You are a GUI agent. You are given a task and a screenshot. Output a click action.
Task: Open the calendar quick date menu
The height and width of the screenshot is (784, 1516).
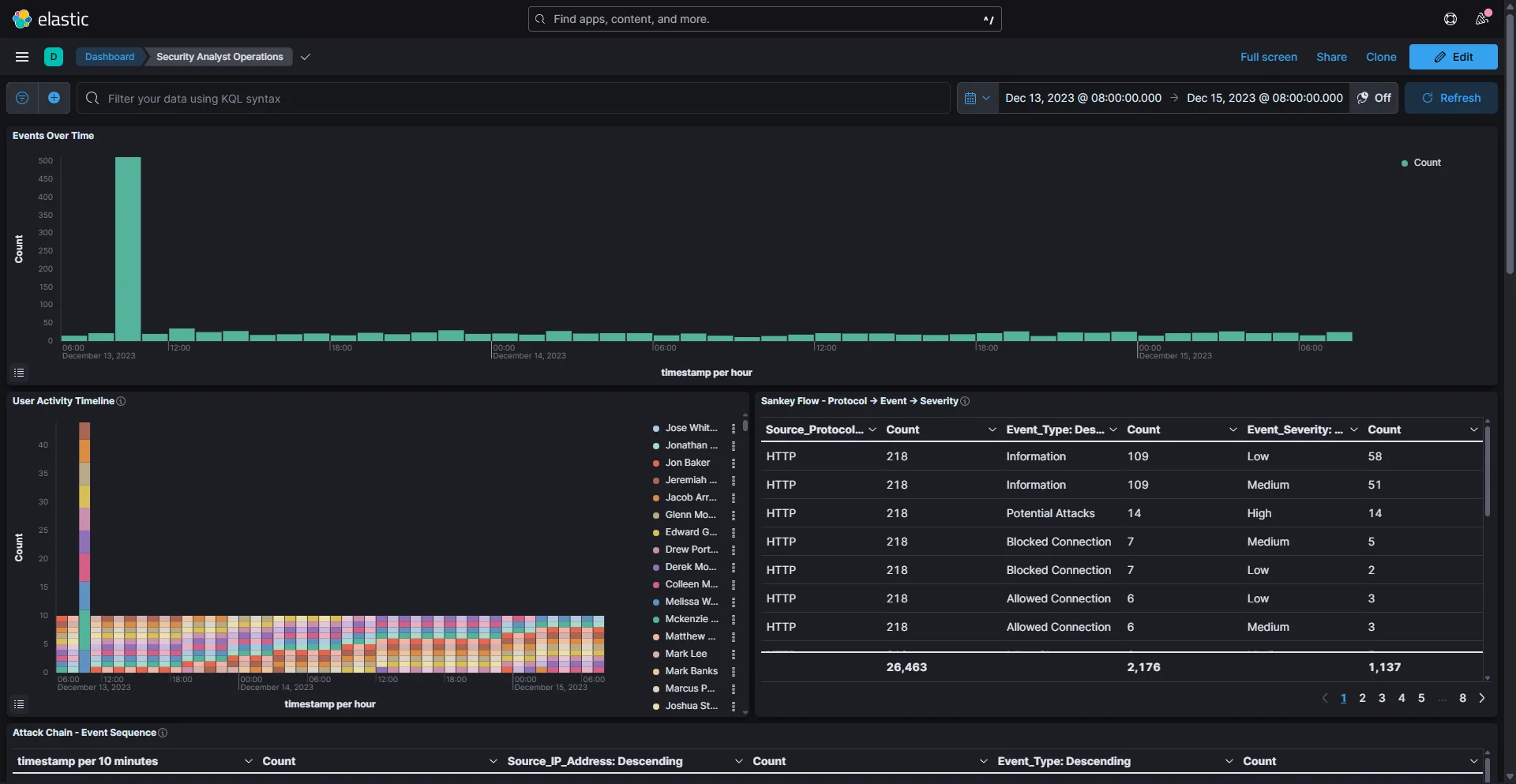point(978,98)
